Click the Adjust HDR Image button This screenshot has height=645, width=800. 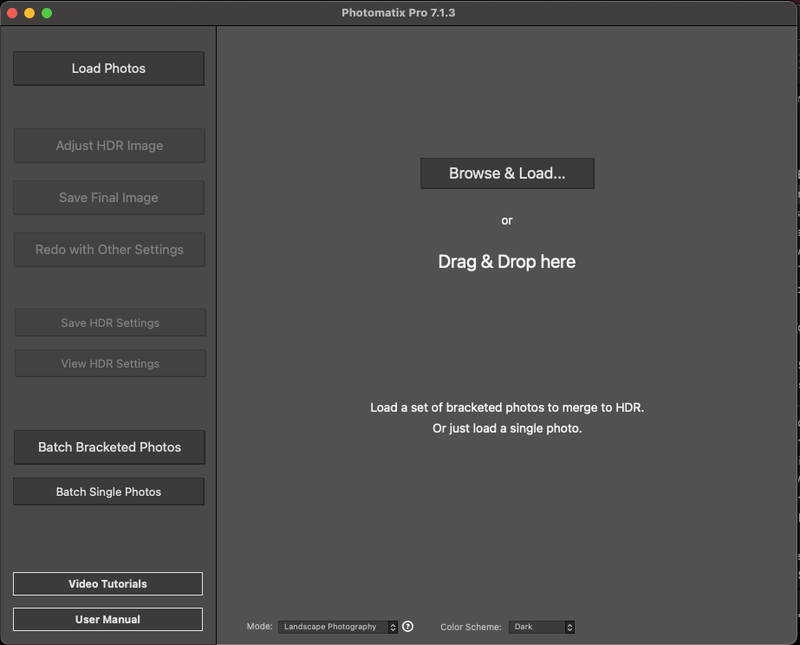click(x=109, y=146)
